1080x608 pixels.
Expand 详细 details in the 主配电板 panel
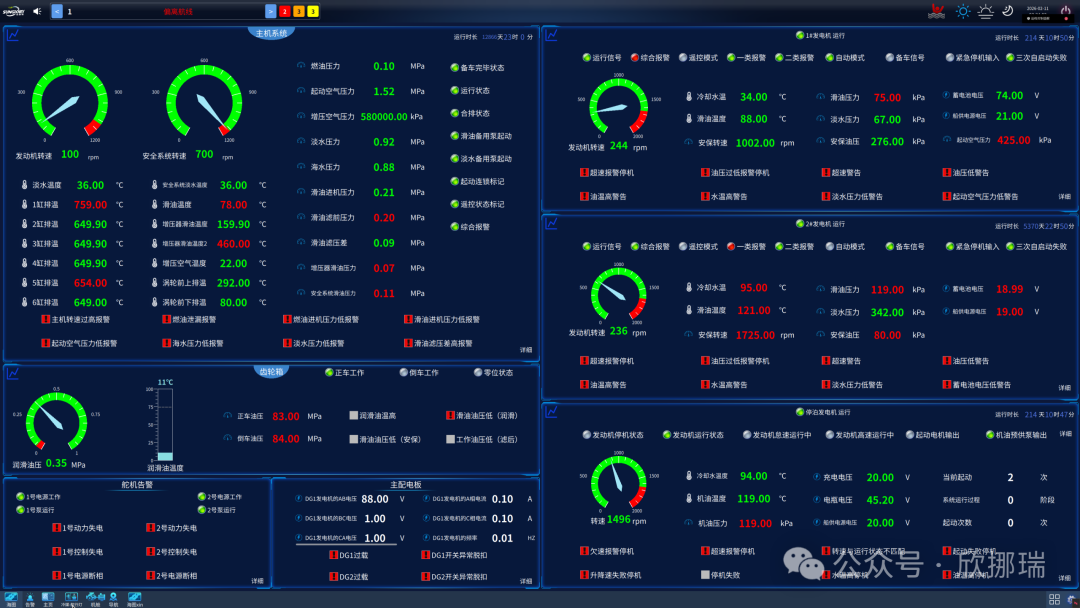point(526,581)
